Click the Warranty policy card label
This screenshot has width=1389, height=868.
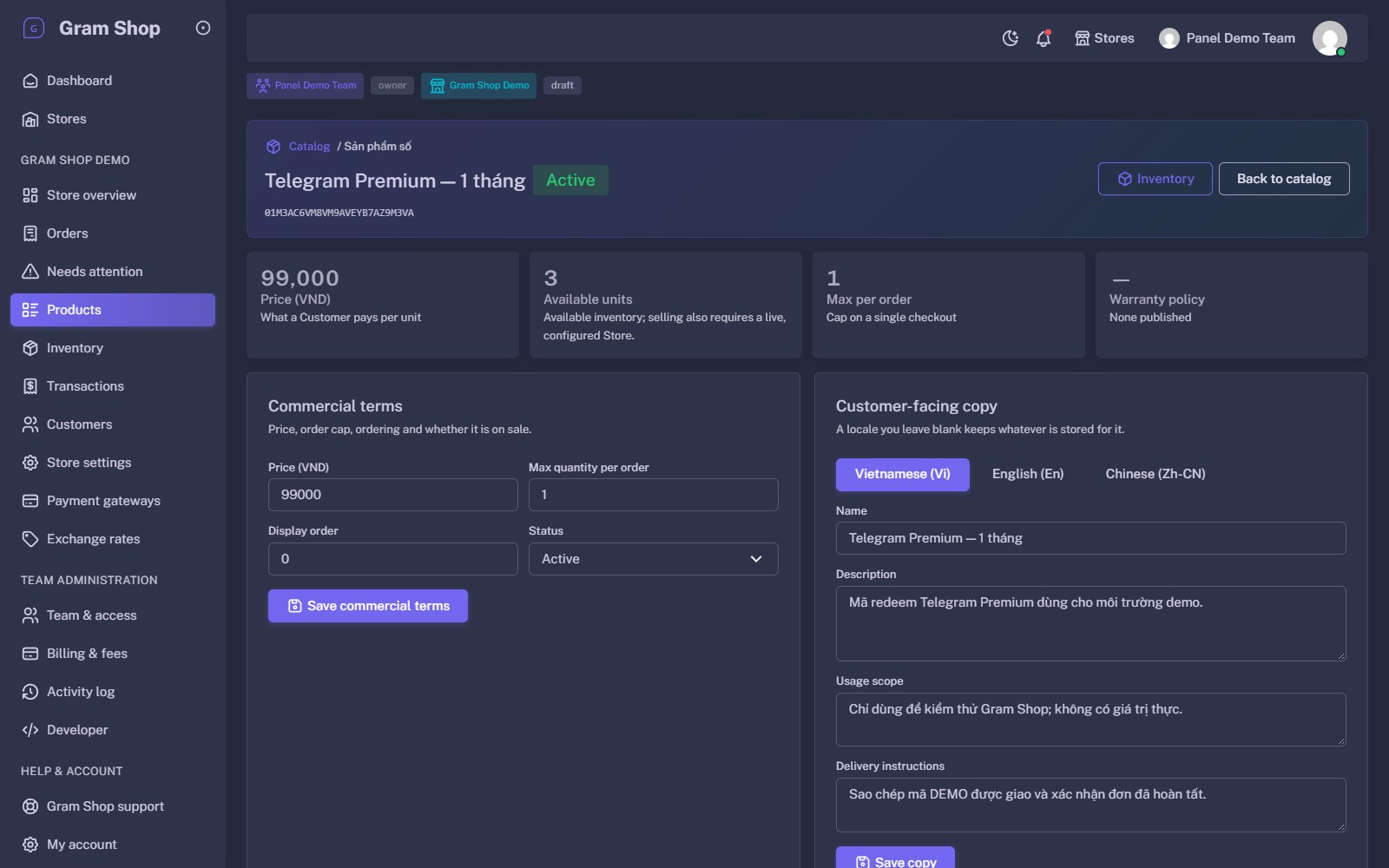pyautogui.click(x=1157, y=299)
